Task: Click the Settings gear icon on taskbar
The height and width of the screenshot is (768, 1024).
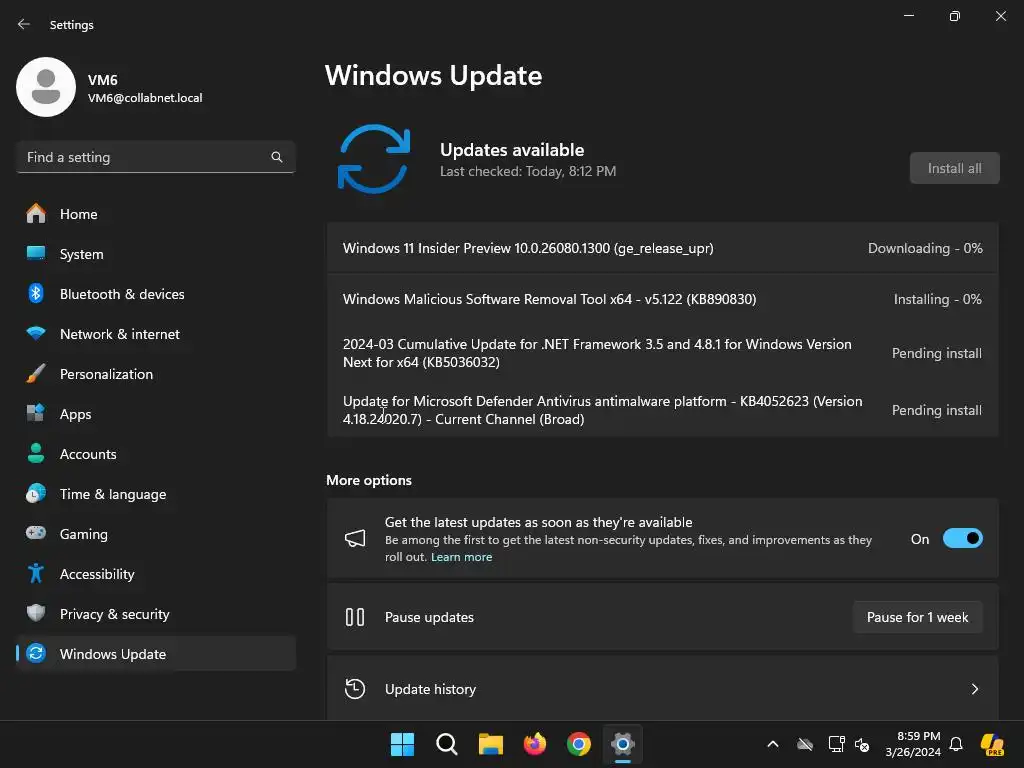Action: pos(622,744)
